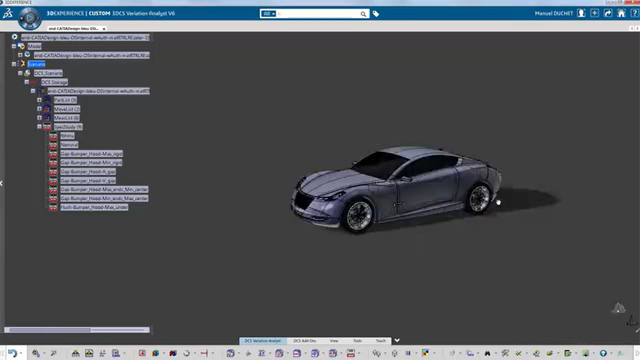Click the circular refresh arrow icon

[x=187, y=353]
